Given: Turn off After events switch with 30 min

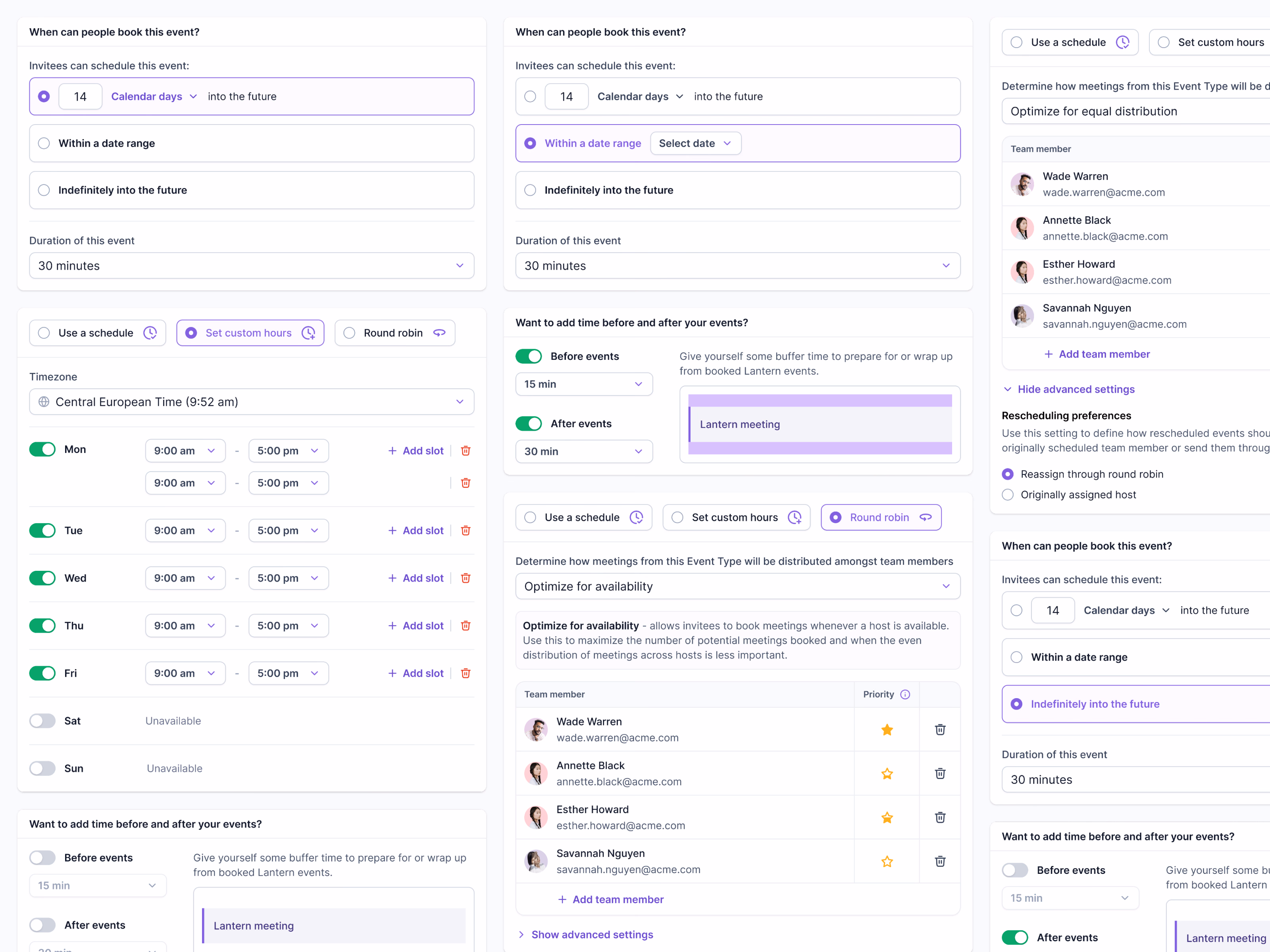Looking at the screenshot, I should (x=529, y=424).
